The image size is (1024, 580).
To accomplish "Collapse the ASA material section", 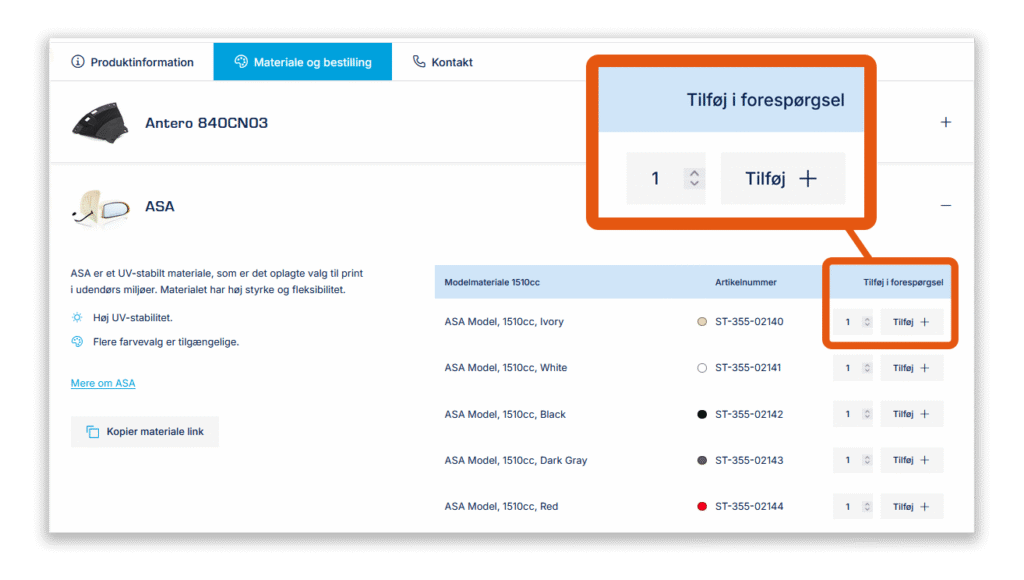I will pyautogui.click(x=945, y=205).
